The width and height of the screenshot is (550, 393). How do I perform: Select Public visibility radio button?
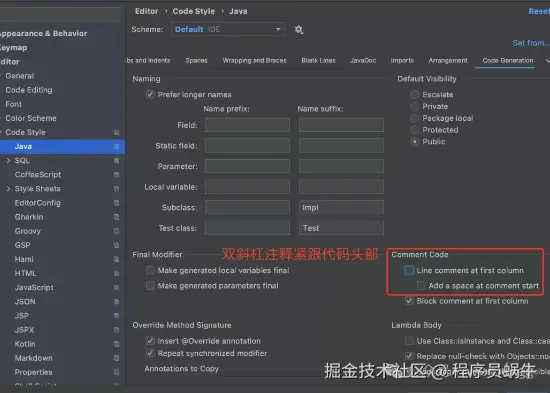[415, 142]
